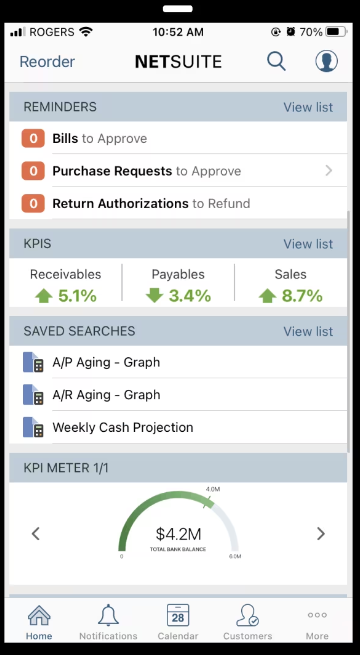Tap the KPI METER 1/1 header
The height and width of the screenshot is (655, 360).
[178, 468]
